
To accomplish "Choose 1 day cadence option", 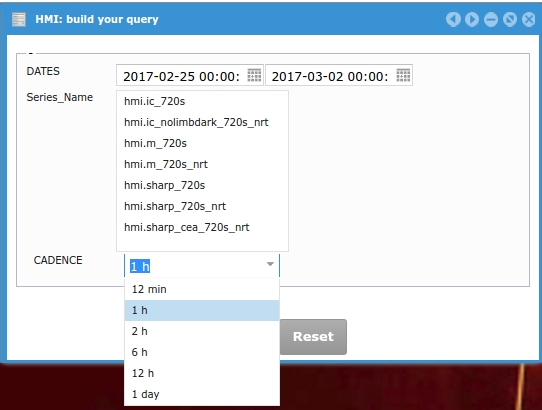I will point(202,394).
